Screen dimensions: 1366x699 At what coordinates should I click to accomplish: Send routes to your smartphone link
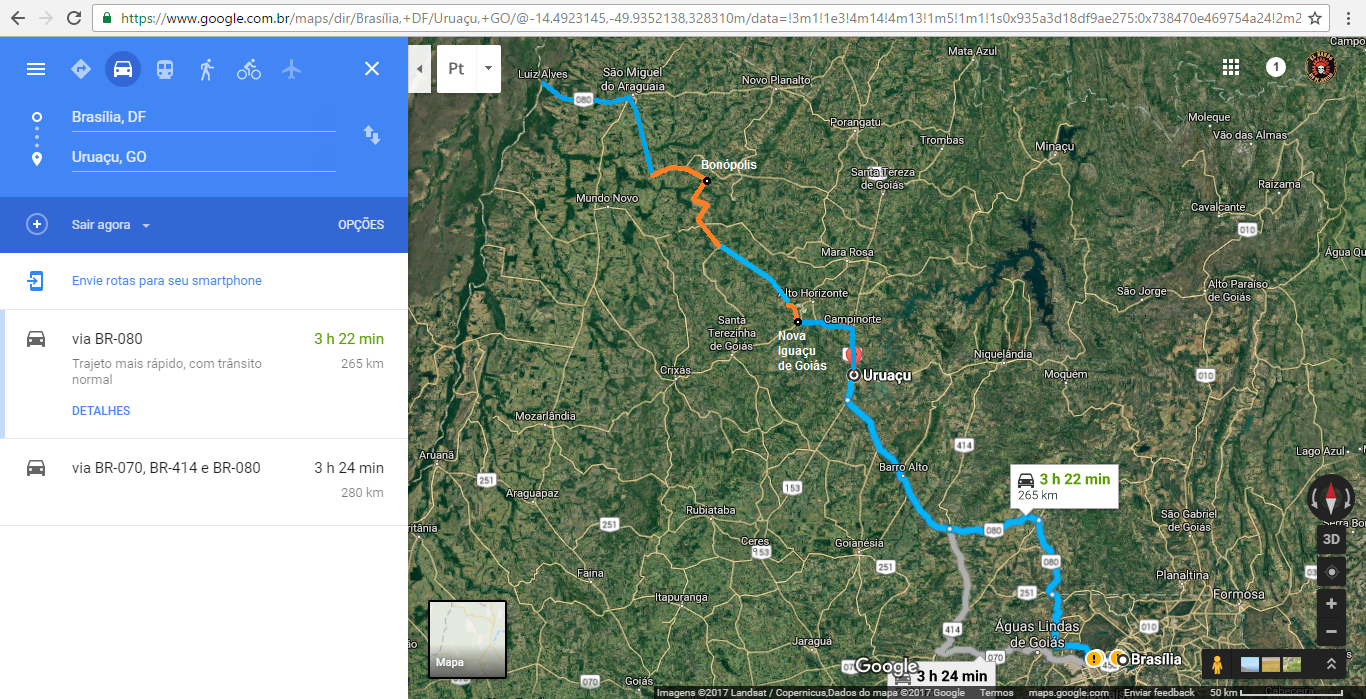[x=167, y=281]
